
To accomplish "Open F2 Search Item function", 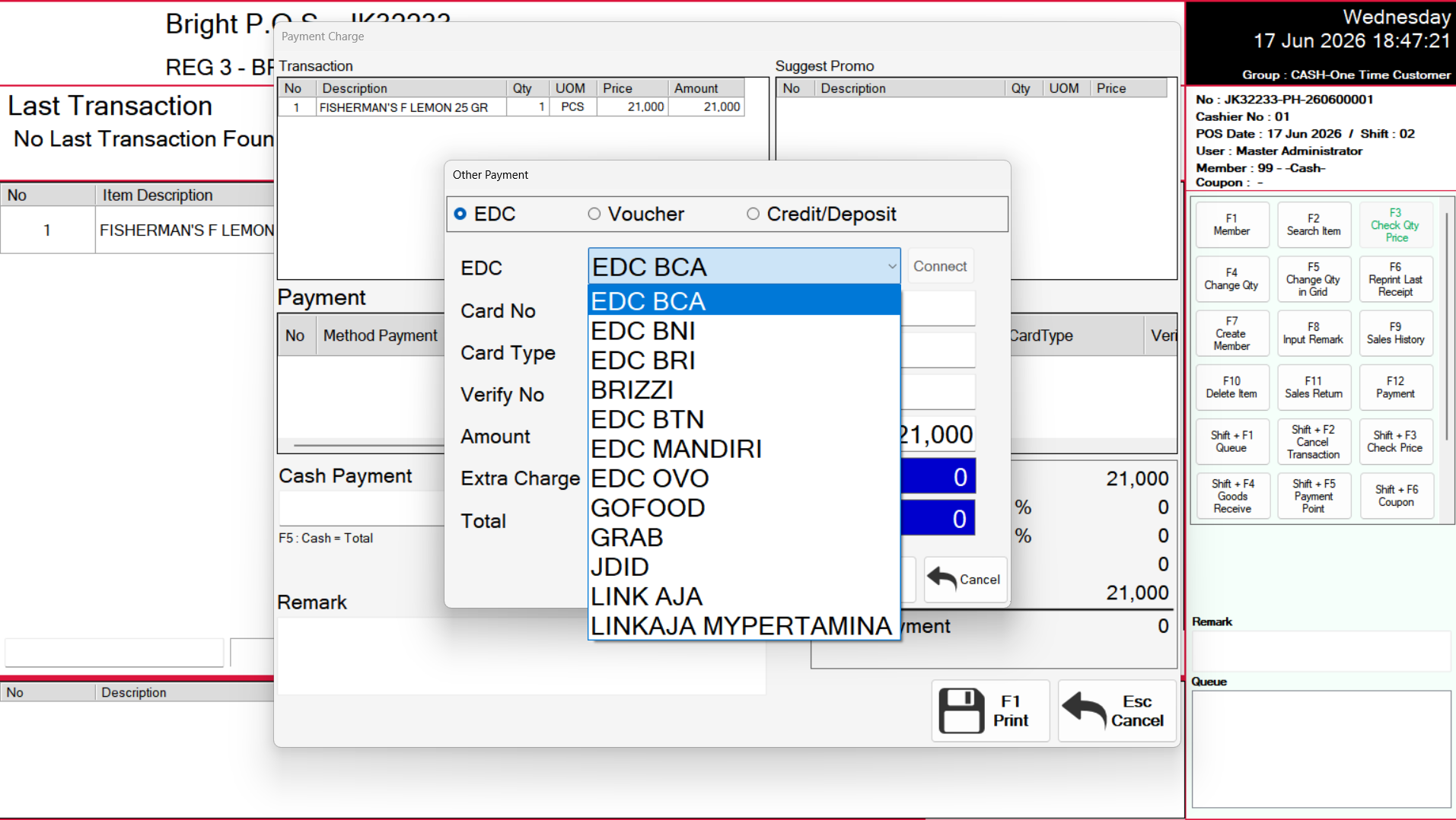I will (1314, 225).
